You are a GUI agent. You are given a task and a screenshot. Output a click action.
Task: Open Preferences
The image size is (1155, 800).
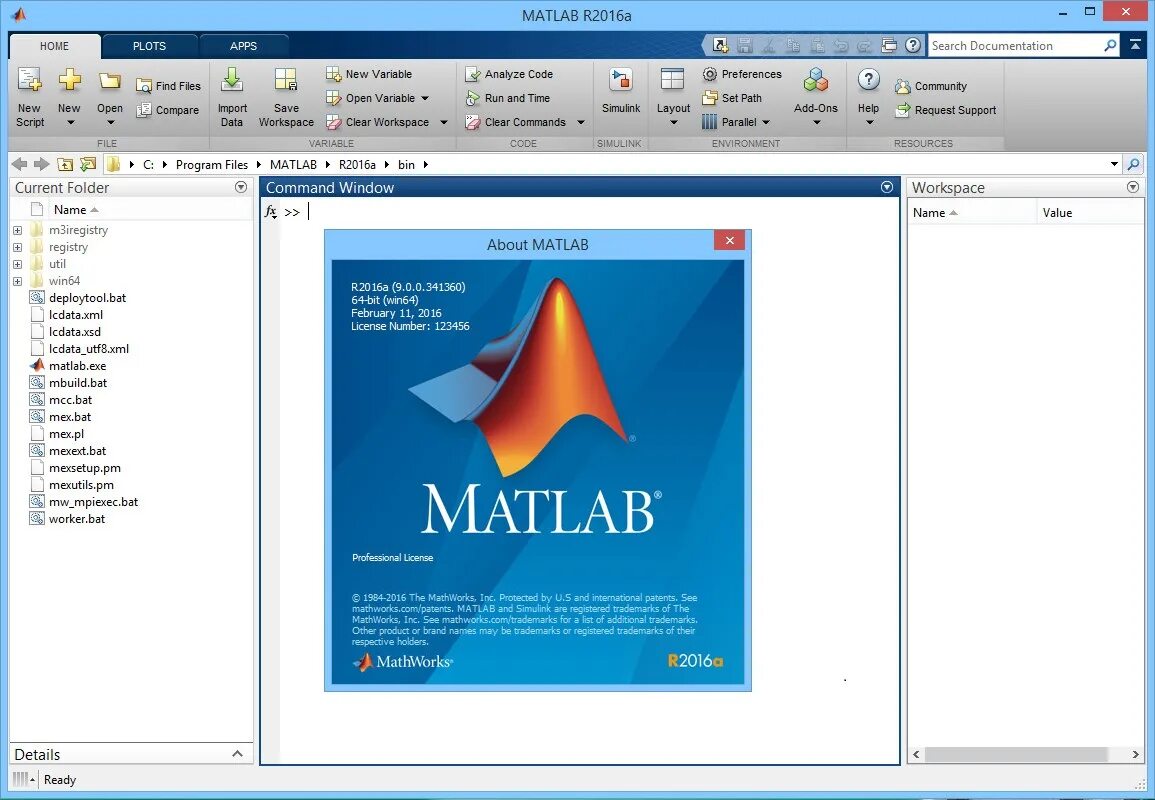click(x=742, y=74)
